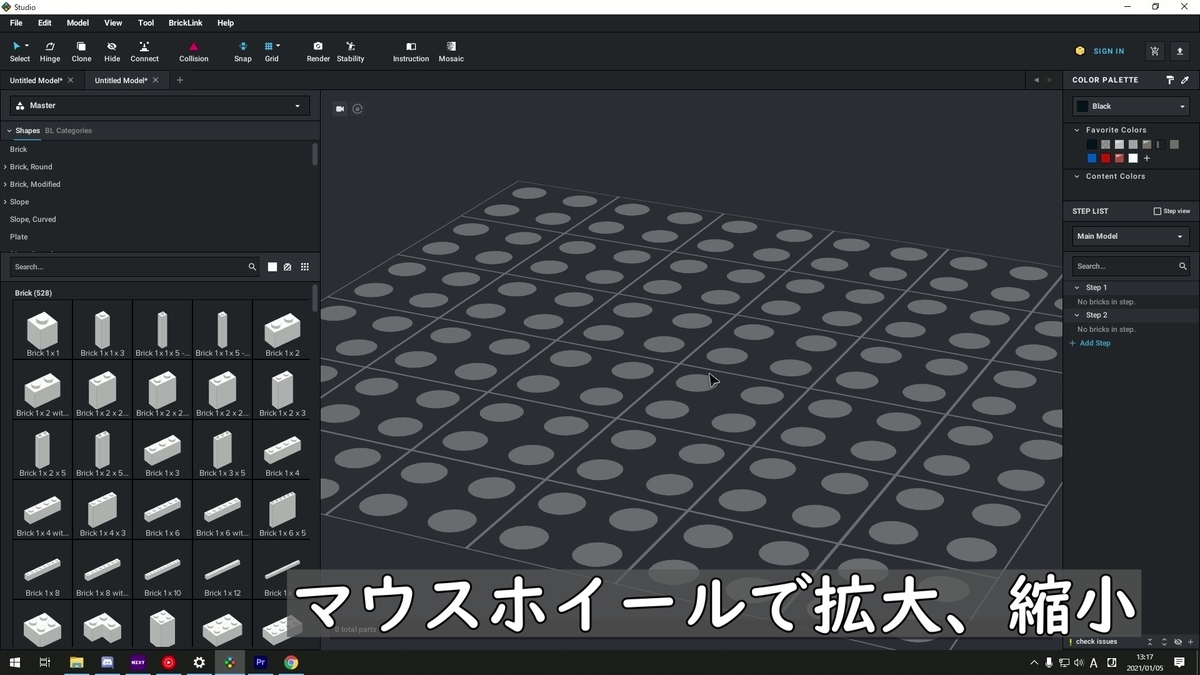
Task: Toggle the Collision tool
Action: [194, 51]
